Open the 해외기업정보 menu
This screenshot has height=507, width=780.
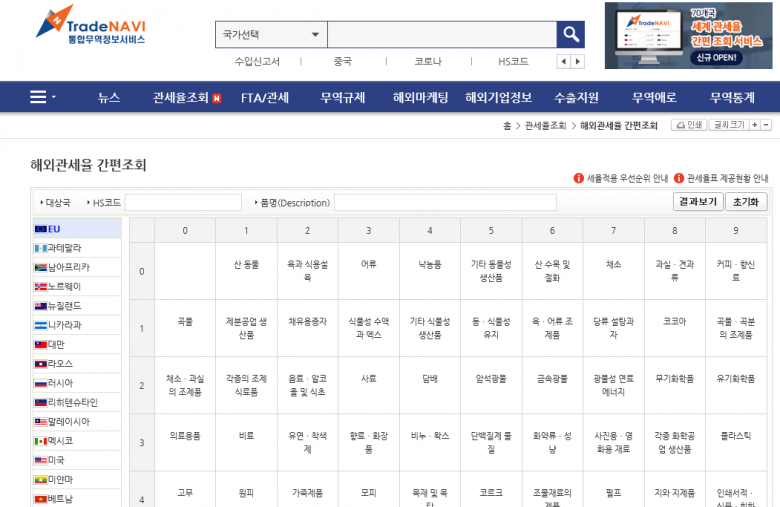tap(498, 98)
